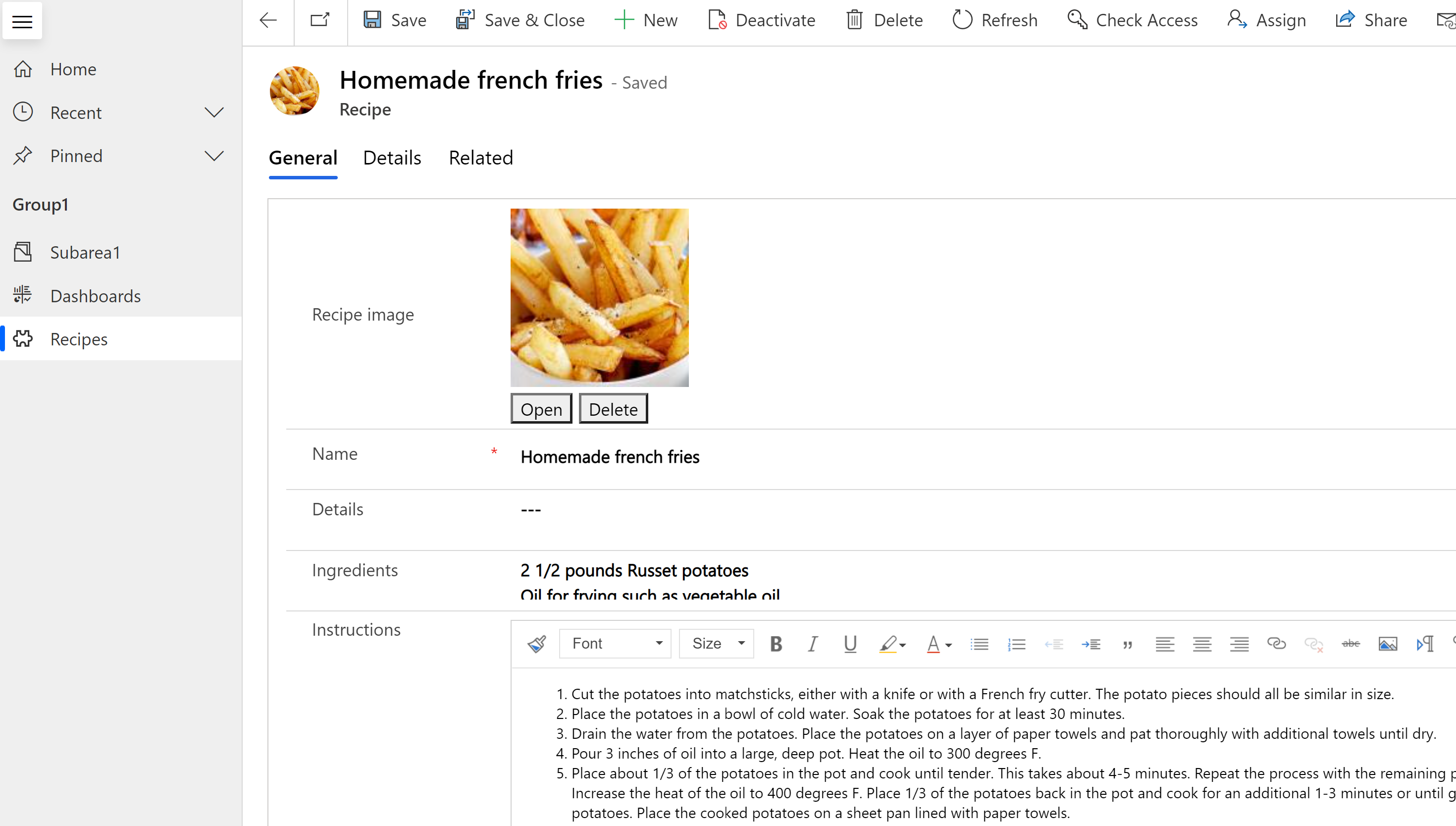Click the Bold formatting icon
Image resolution: width=1456 pixels, height=826 pixels.
point(775,642)
